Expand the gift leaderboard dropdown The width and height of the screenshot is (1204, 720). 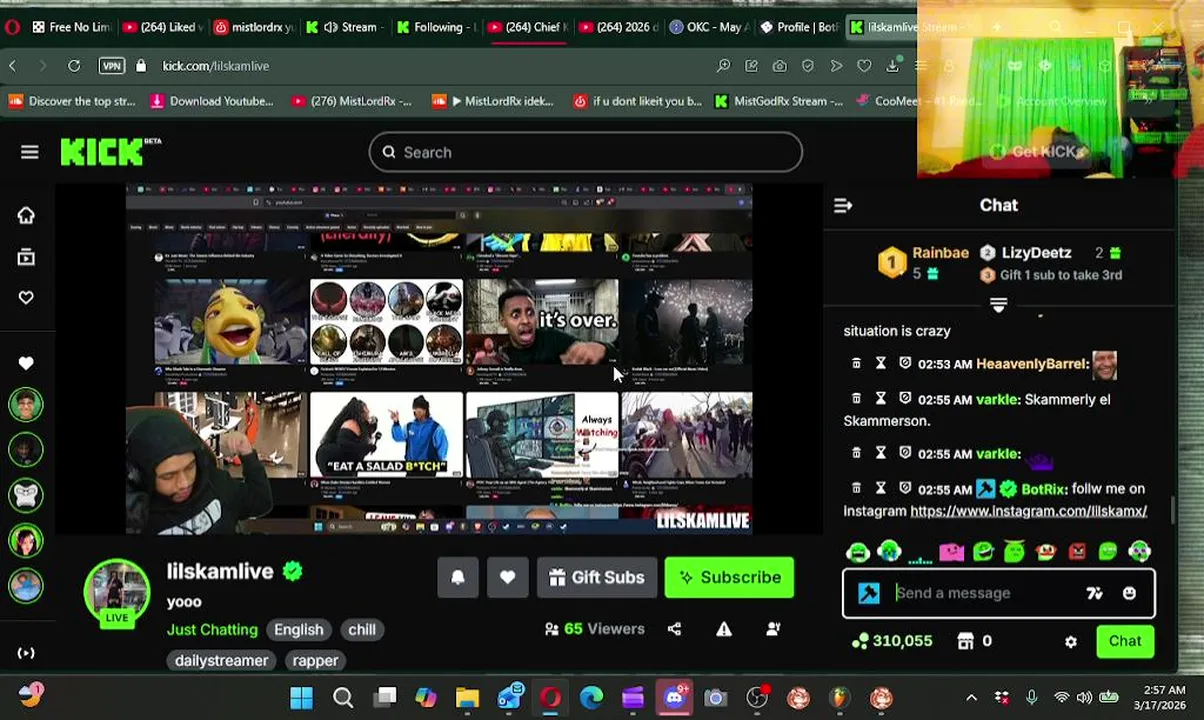click(998, 305)
